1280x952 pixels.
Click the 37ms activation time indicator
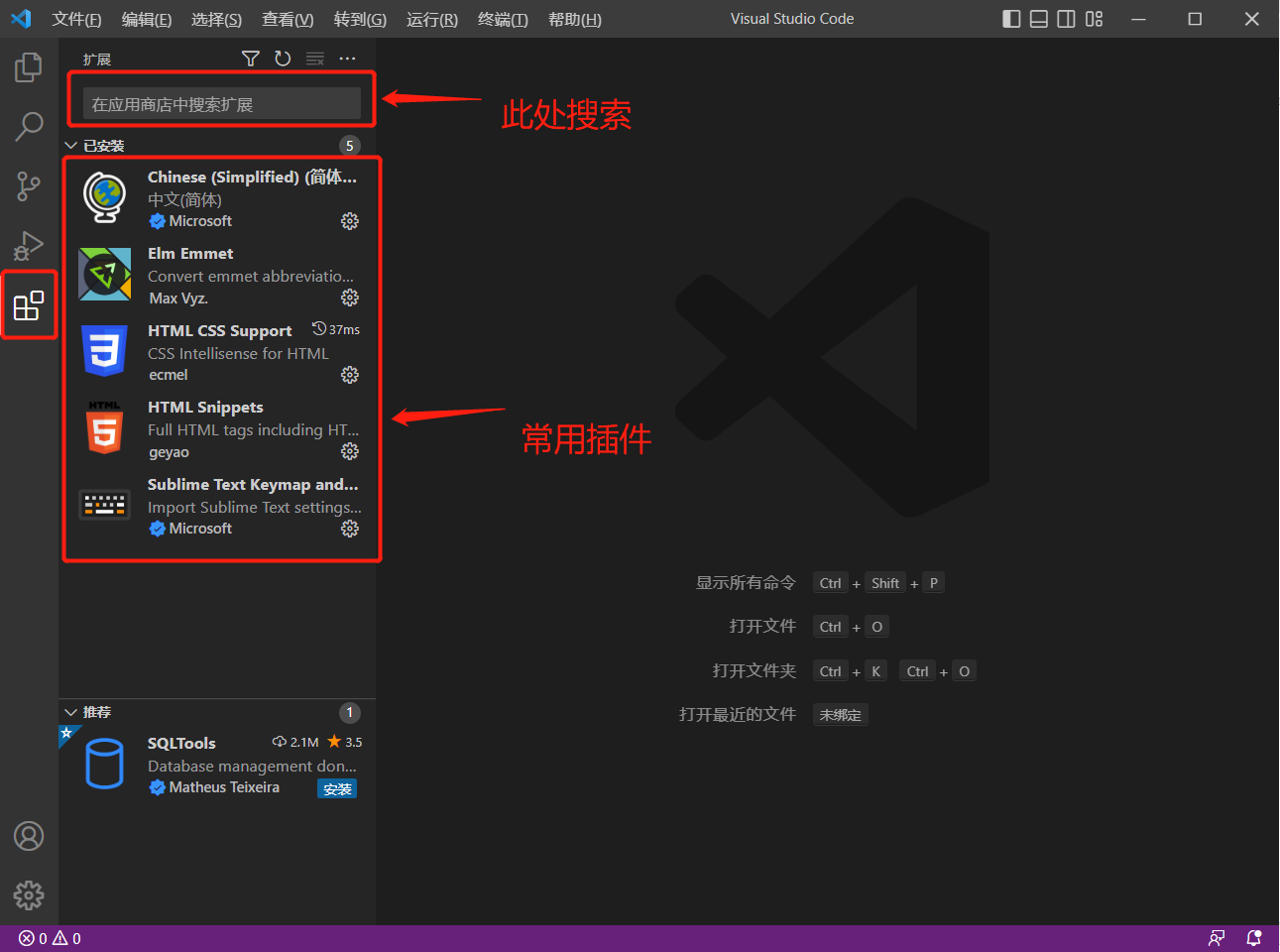pyautogui.click(x=336, y=329)
